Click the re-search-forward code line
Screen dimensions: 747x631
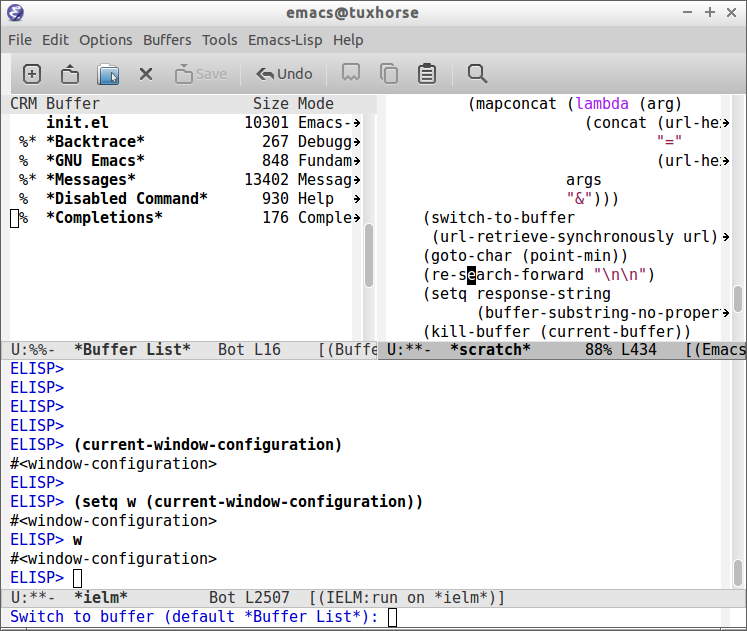[539, 275]
